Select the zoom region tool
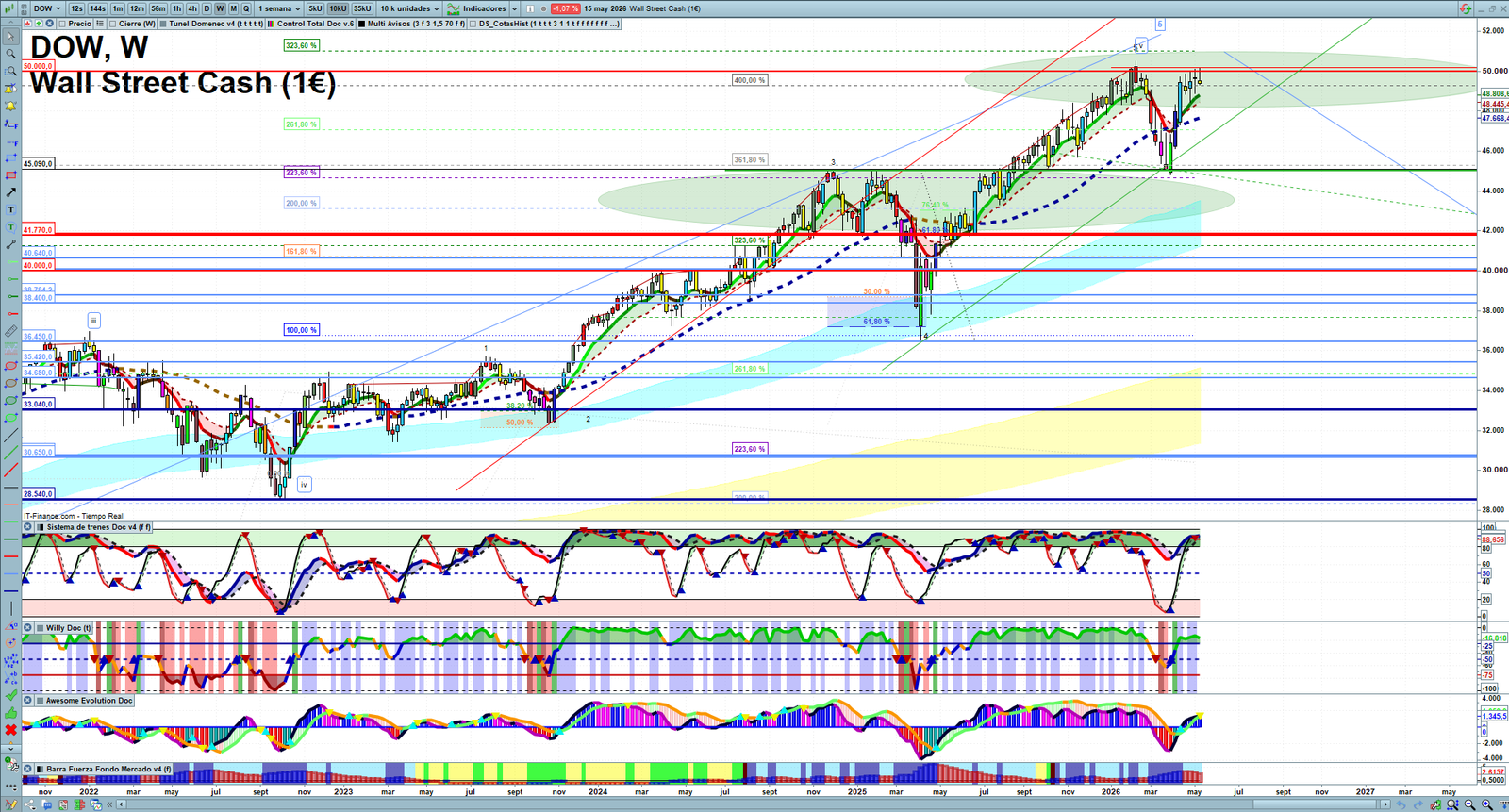Viewport: 1509px width, 812px height. (10, 71)
